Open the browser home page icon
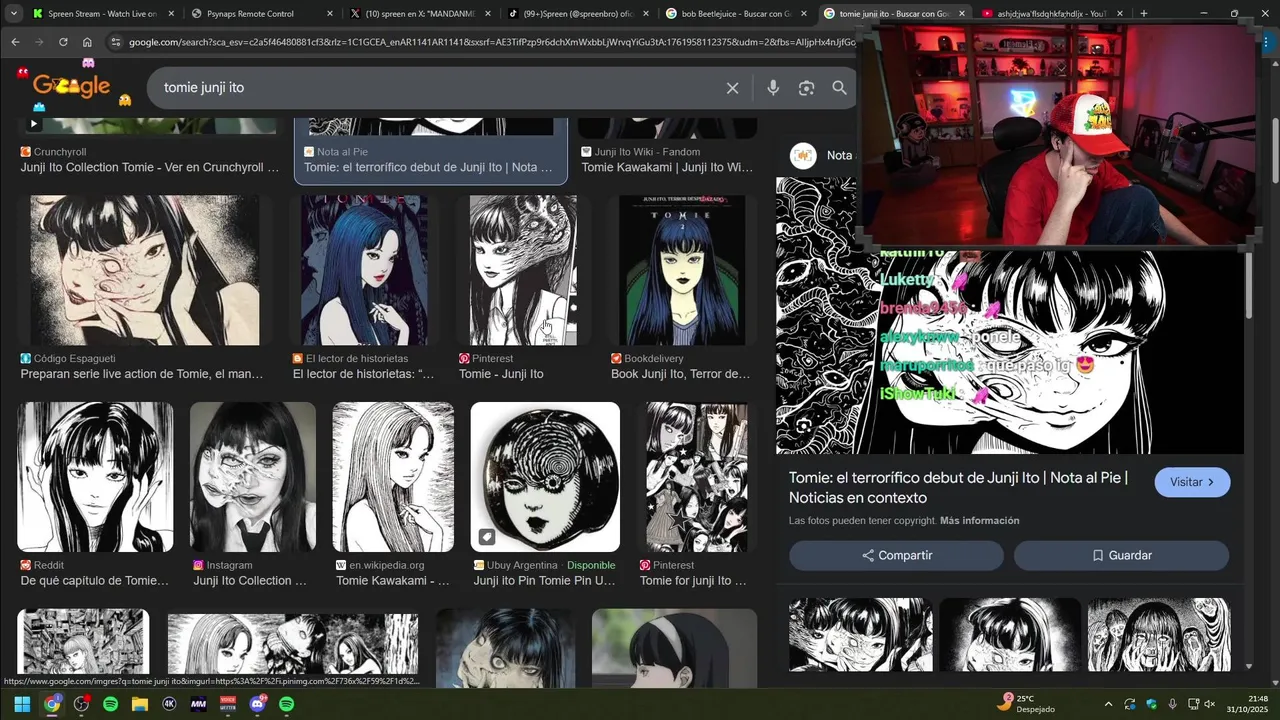Screen dimensions: 1280x720 (87, 42)
